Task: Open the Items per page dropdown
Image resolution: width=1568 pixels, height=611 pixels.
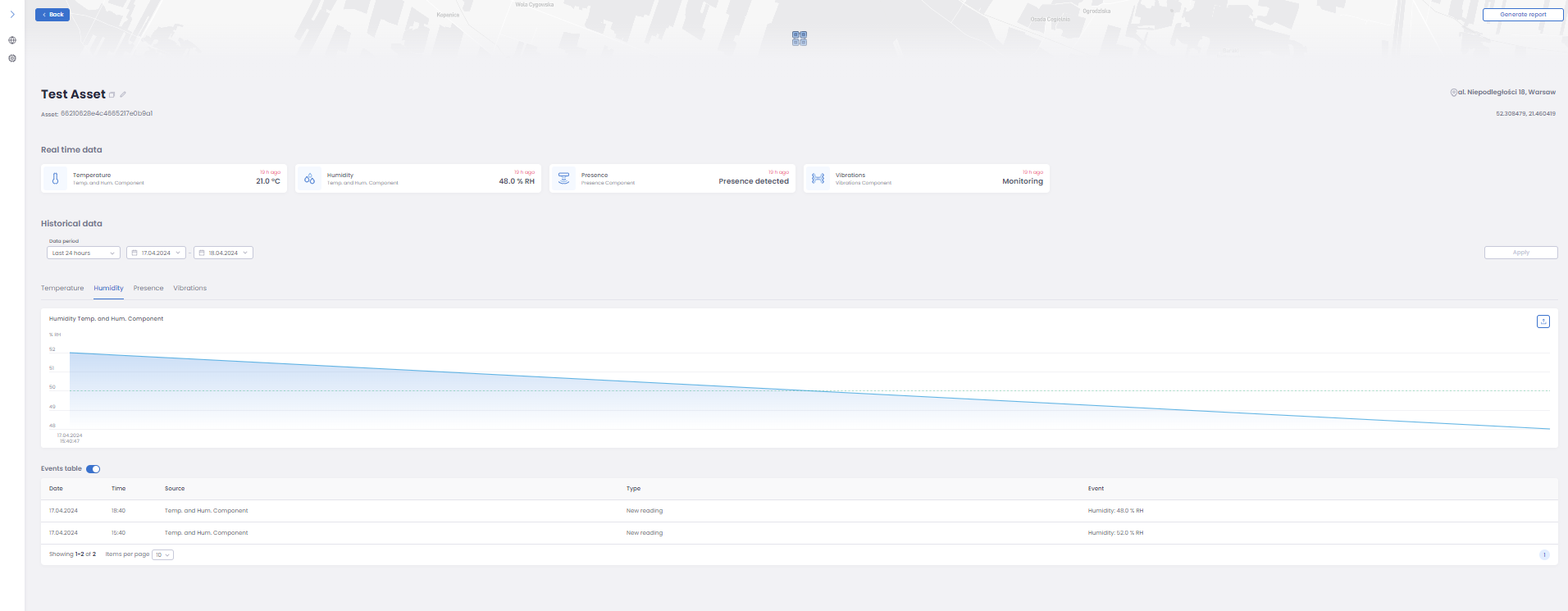Action: [162, 555]
